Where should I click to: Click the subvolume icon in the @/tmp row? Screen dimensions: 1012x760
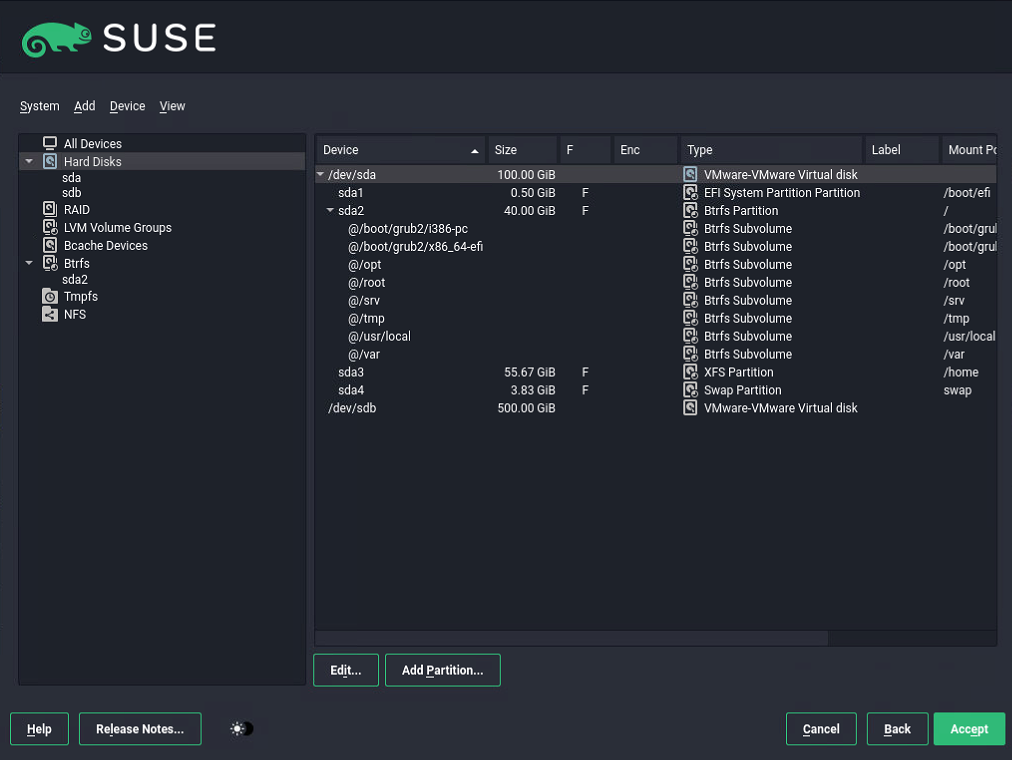click(x=690, y=318)
